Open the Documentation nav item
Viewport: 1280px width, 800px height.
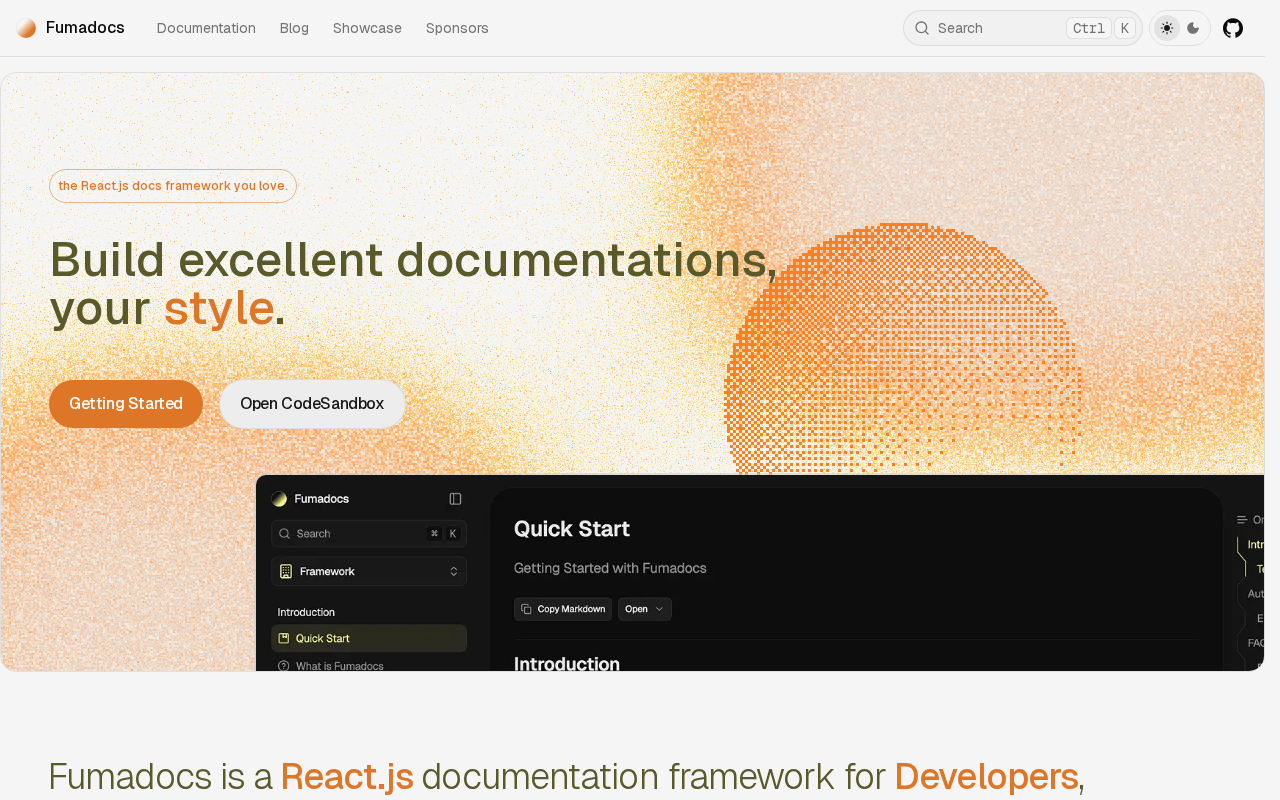[x=206, y=28]
